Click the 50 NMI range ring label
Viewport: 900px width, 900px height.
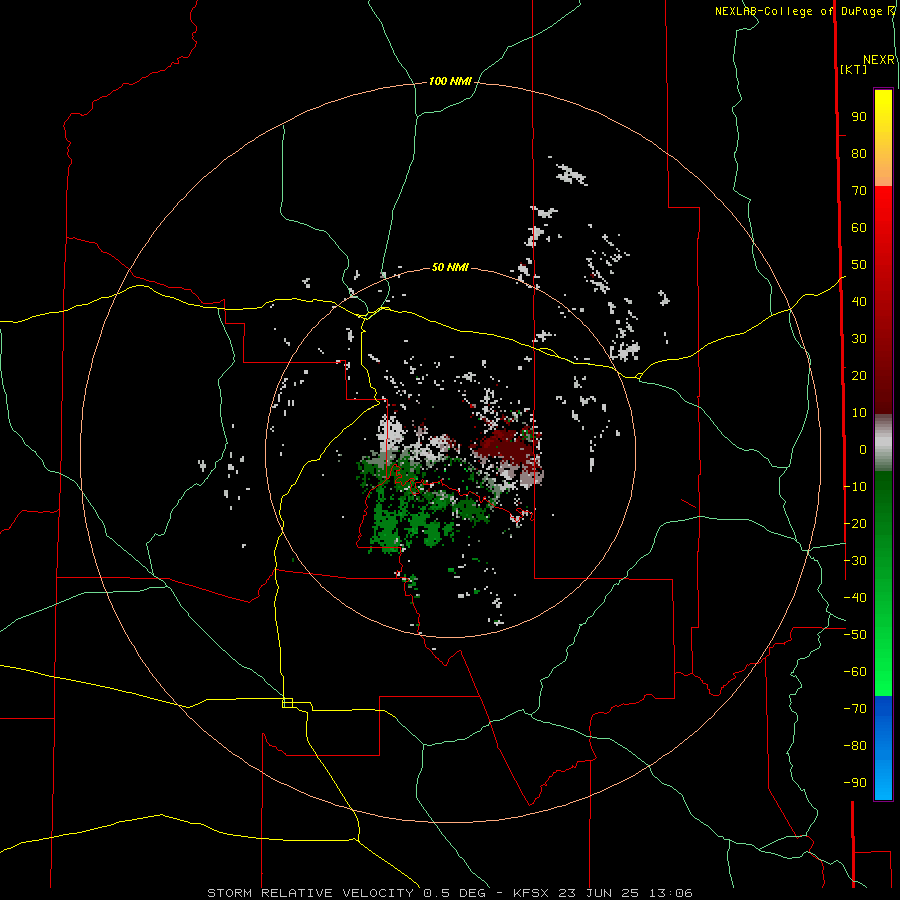click(x=450, y=267)
